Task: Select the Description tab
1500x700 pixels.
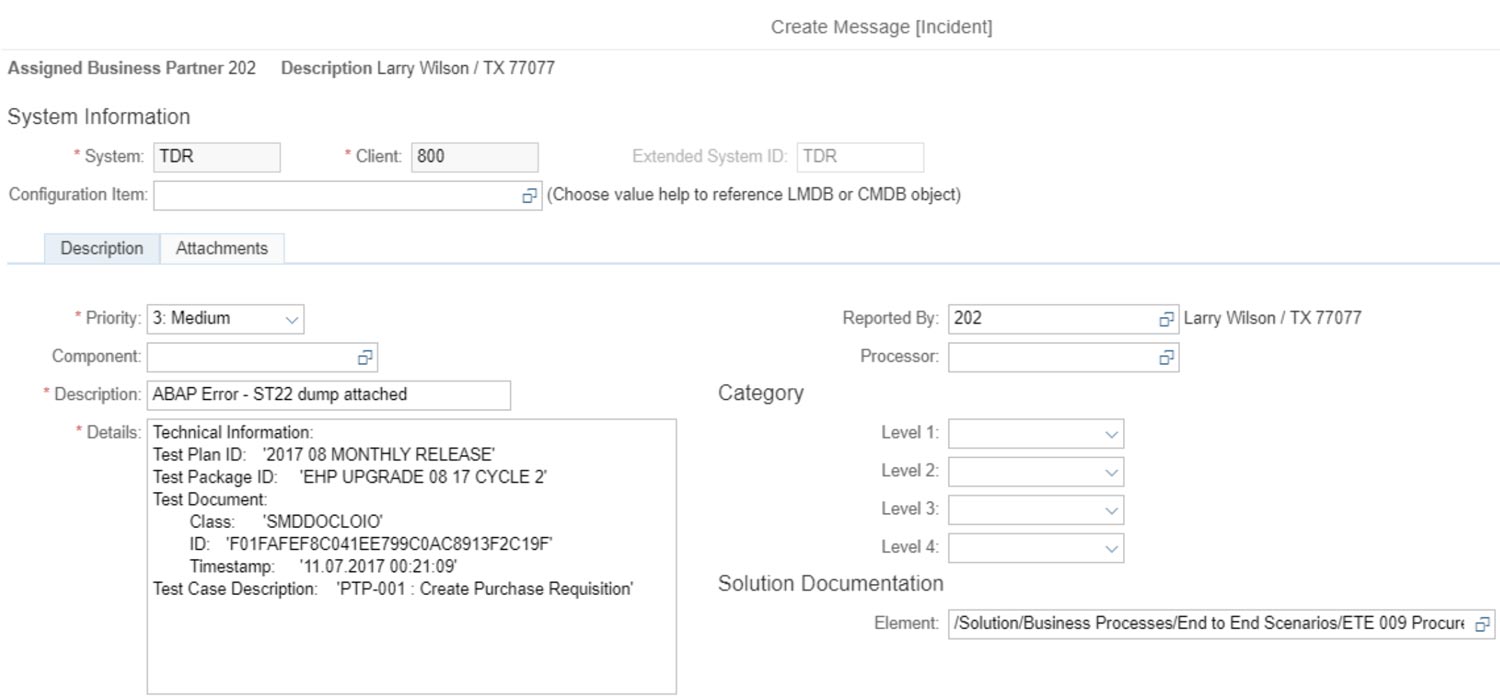Action: (102, 249)
